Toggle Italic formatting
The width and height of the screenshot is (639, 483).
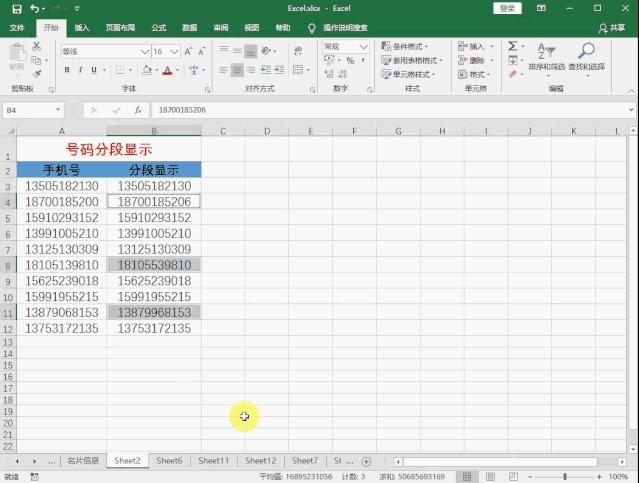[80, 70]
